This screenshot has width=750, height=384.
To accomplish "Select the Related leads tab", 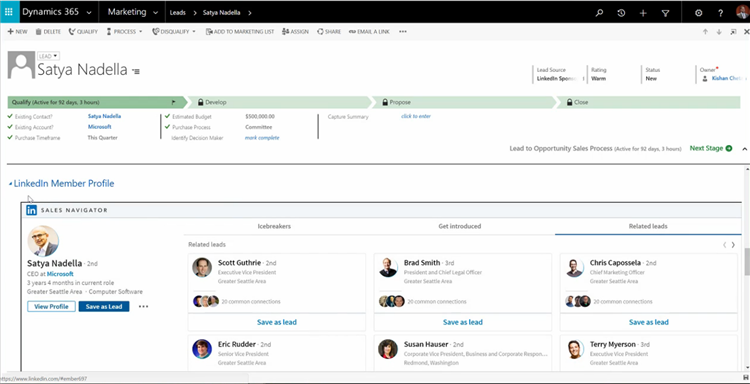I will click(648, 226).
